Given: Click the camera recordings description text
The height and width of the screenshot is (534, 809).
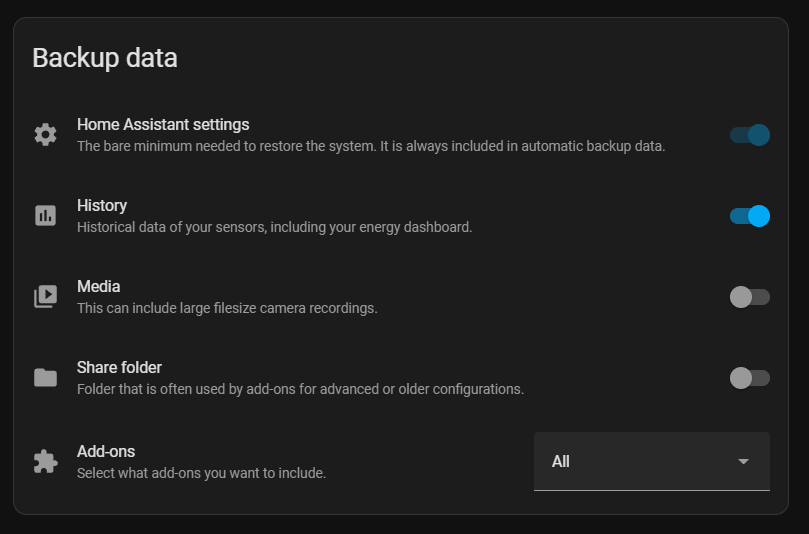Looking at the screenshot, I should [x=227, y=308].
